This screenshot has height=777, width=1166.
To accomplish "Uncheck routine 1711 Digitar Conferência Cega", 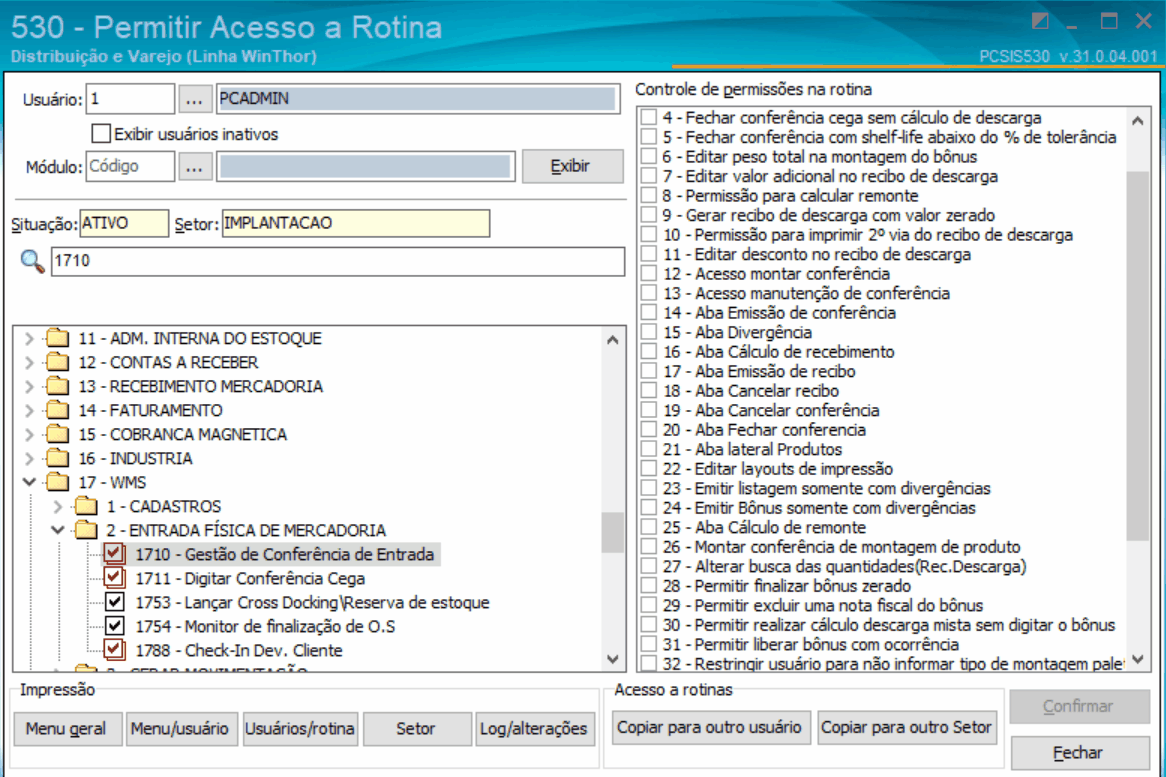I will (114, 578).
